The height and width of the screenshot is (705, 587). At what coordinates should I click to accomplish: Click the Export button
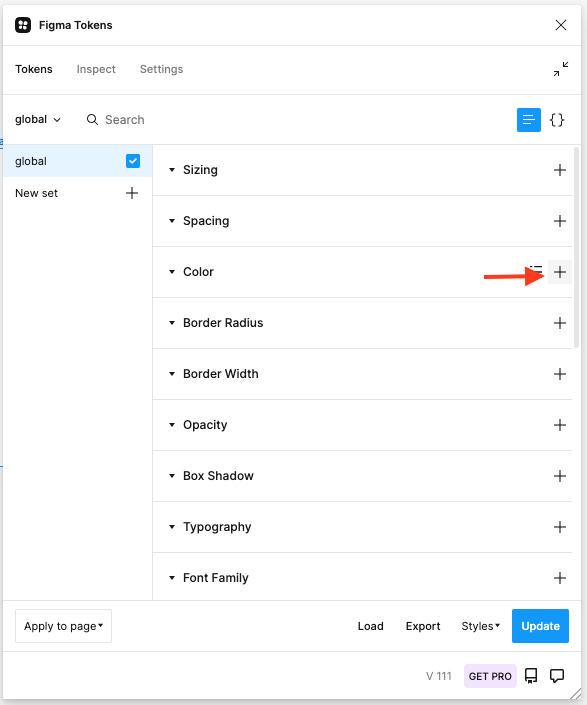(x=423, y=626)
